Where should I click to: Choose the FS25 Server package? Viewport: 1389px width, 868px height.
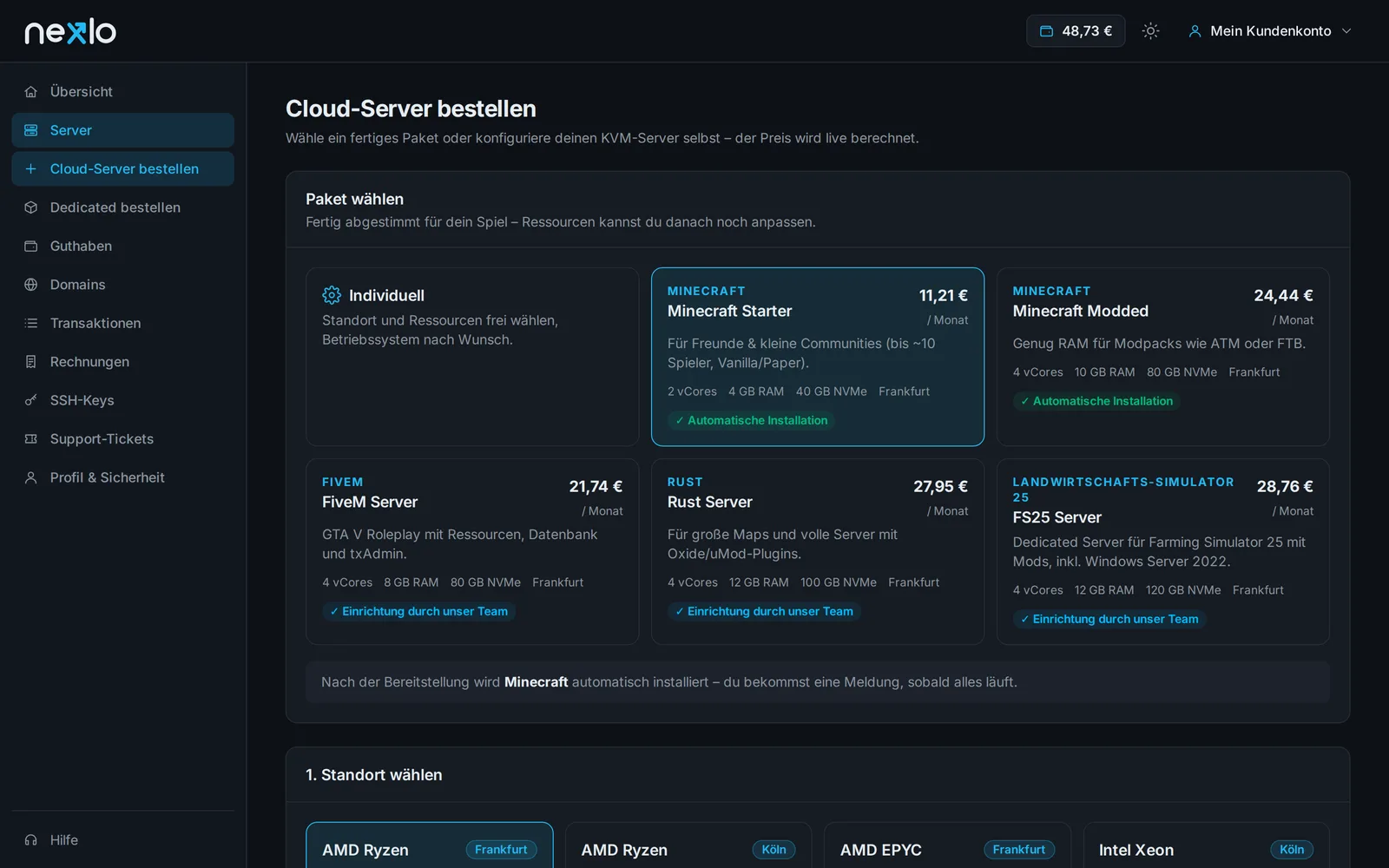click(1163, 552)
